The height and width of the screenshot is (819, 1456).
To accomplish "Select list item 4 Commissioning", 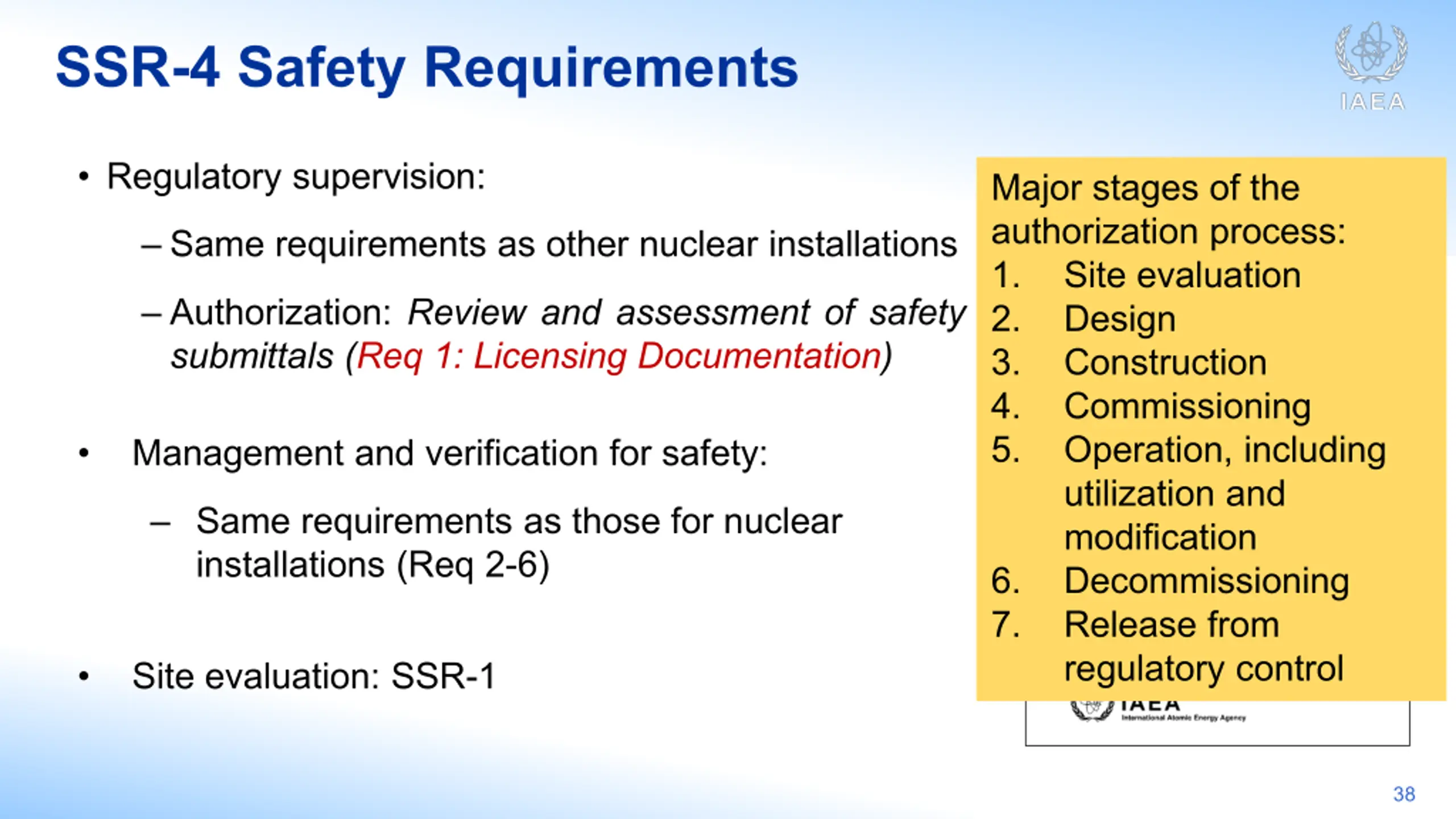I will pos(1151,407).
